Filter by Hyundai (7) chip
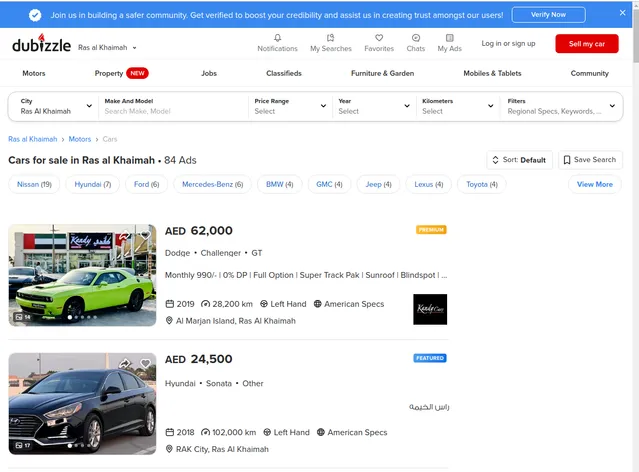The width and height of the screenshot is (639, 472). coord(93,184)
